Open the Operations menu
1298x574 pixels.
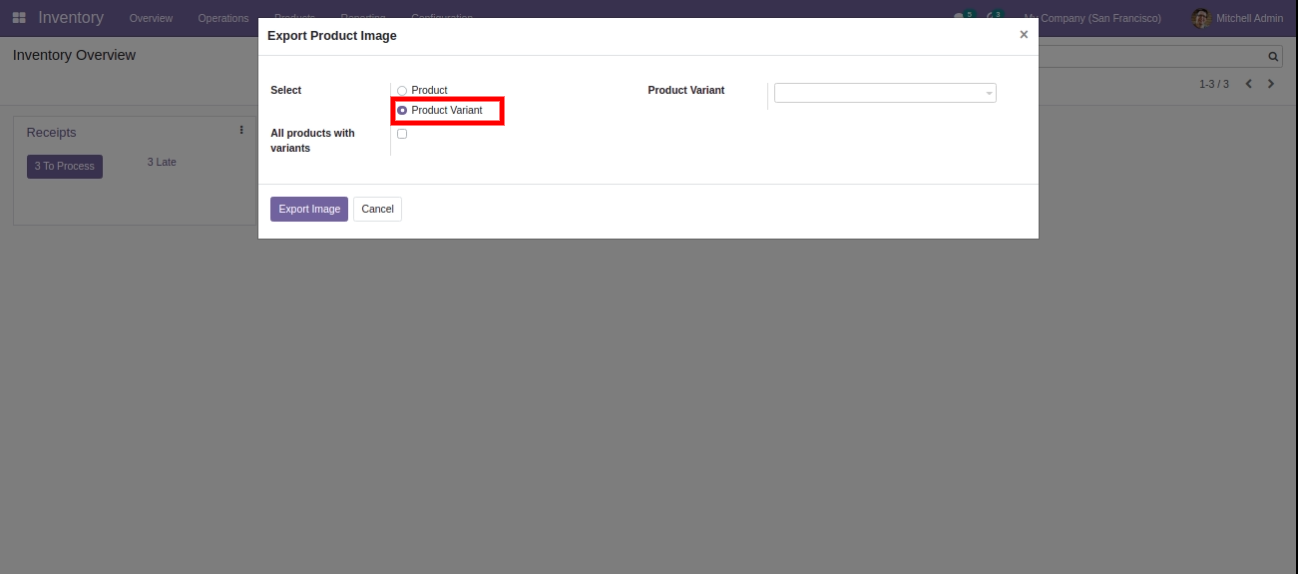(223, 18)
